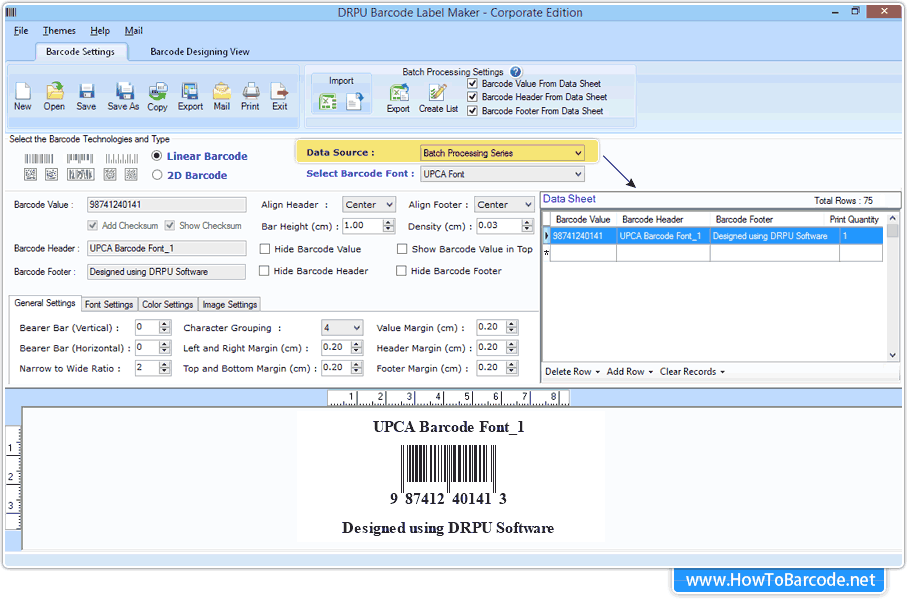Adjust Bar Height stepper arrows
Viewport: 907px width, 600px height.
(x=389, y=226)
